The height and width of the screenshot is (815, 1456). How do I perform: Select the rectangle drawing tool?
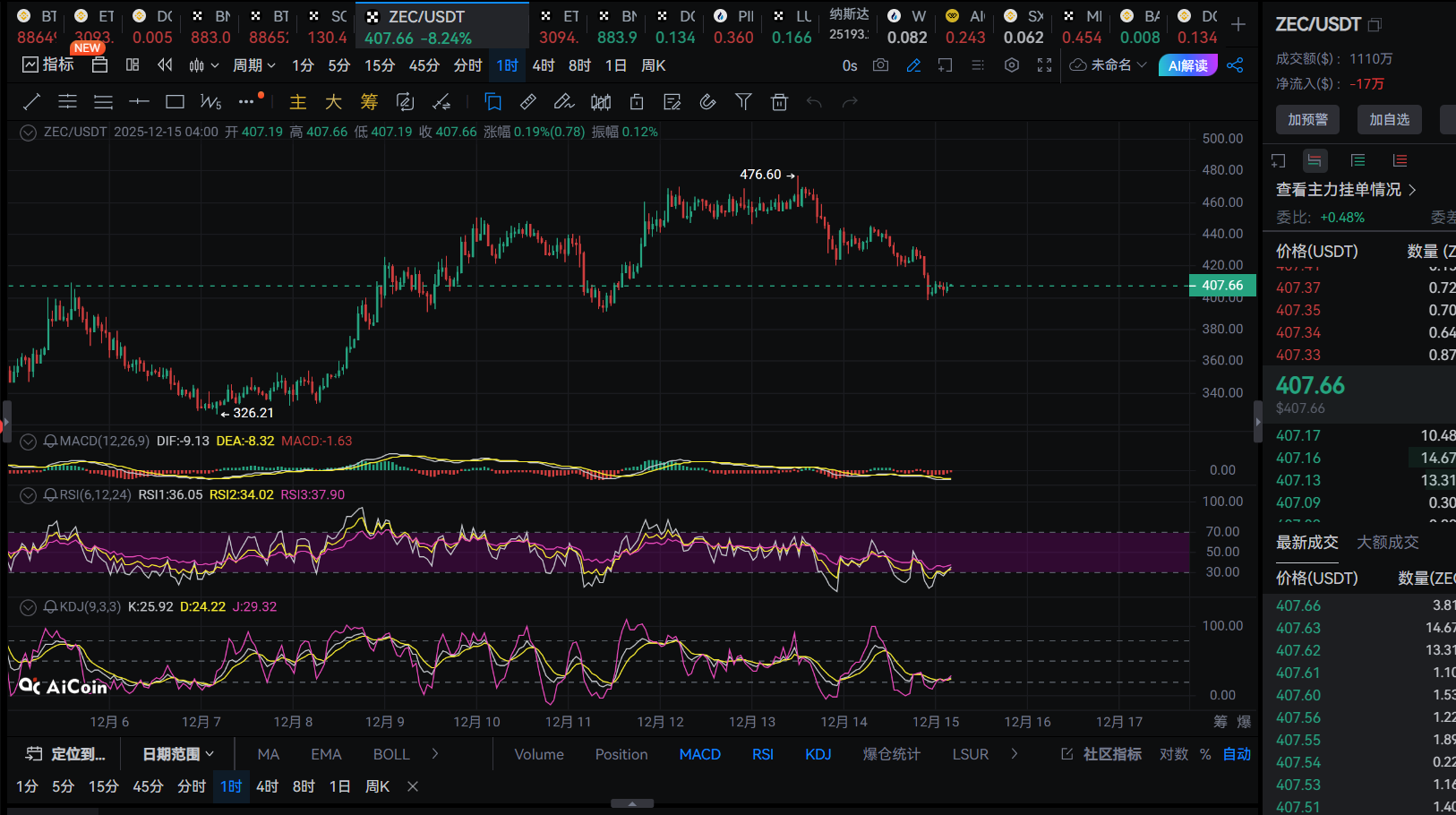pos(175,102)
